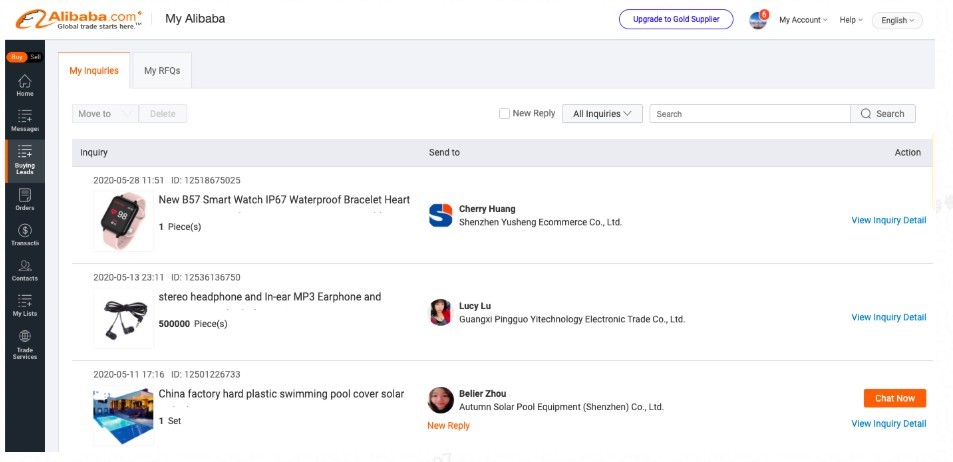Click the magnifier Search button

pyautogui.click(x=882, y=114)
